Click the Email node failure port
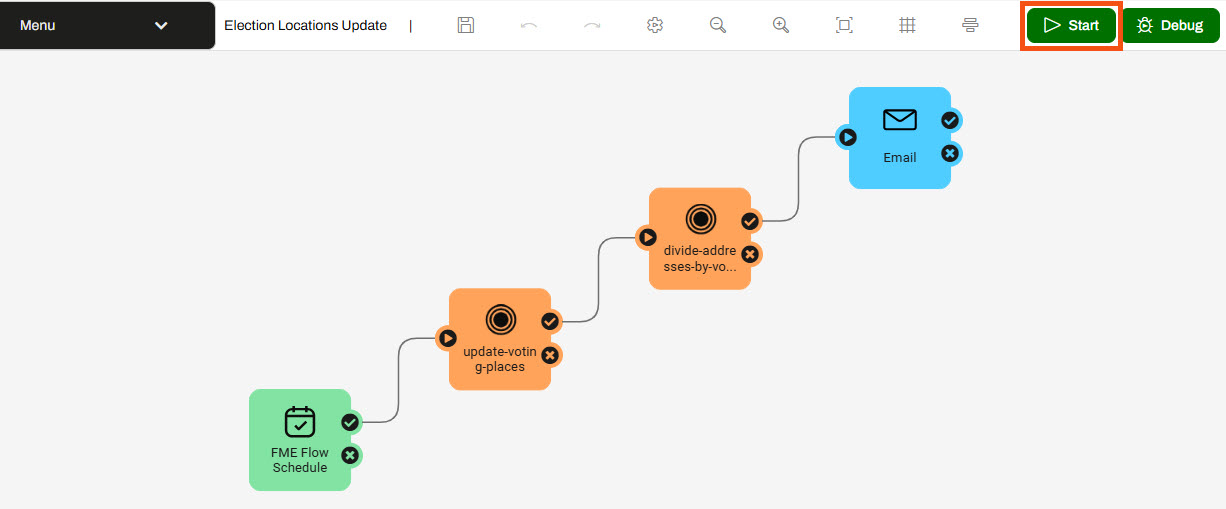The width and height of the screenshot is (1226, 509). (950, 153)
